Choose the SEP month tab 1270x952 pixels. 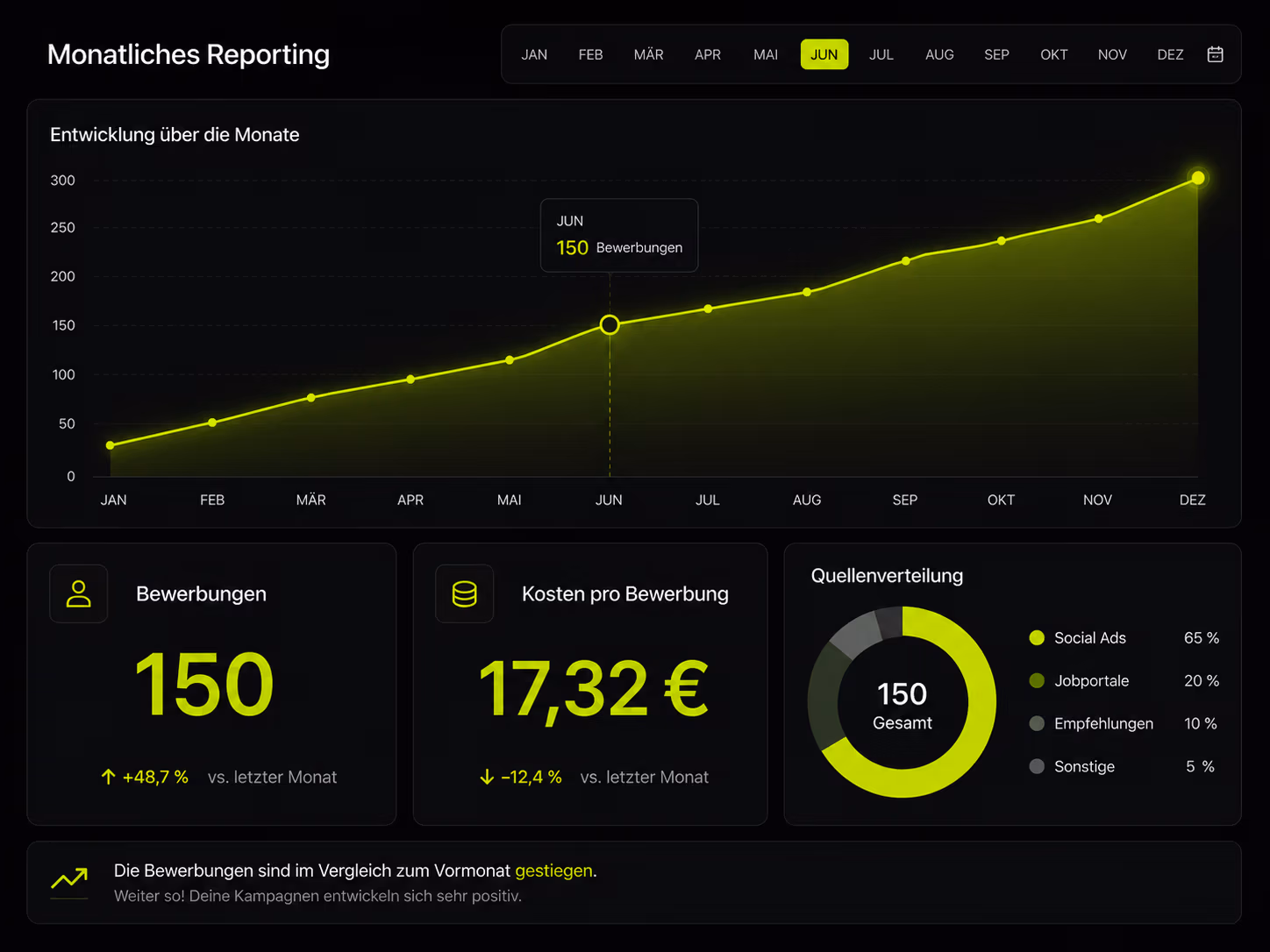996,54
